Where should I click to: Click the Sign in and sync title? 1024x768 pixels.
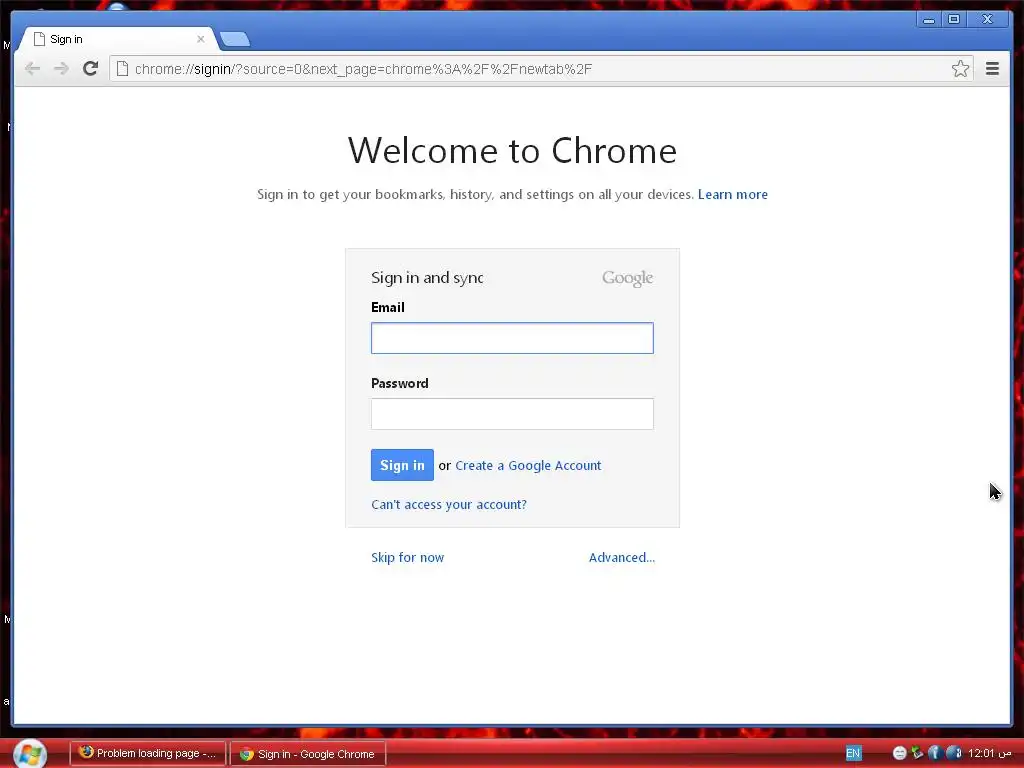(427, 278)
